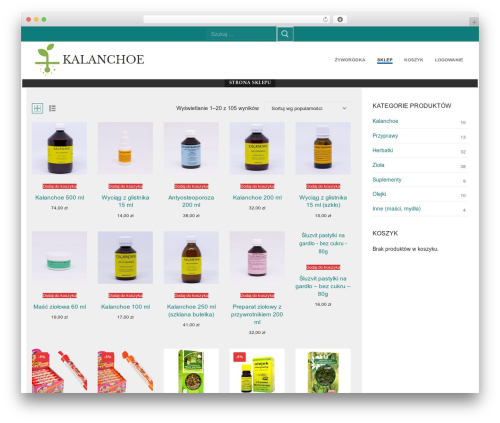Open Maść ziołowa 60 ml image
This screenshot has height=423, width=500.
(60, 257)
